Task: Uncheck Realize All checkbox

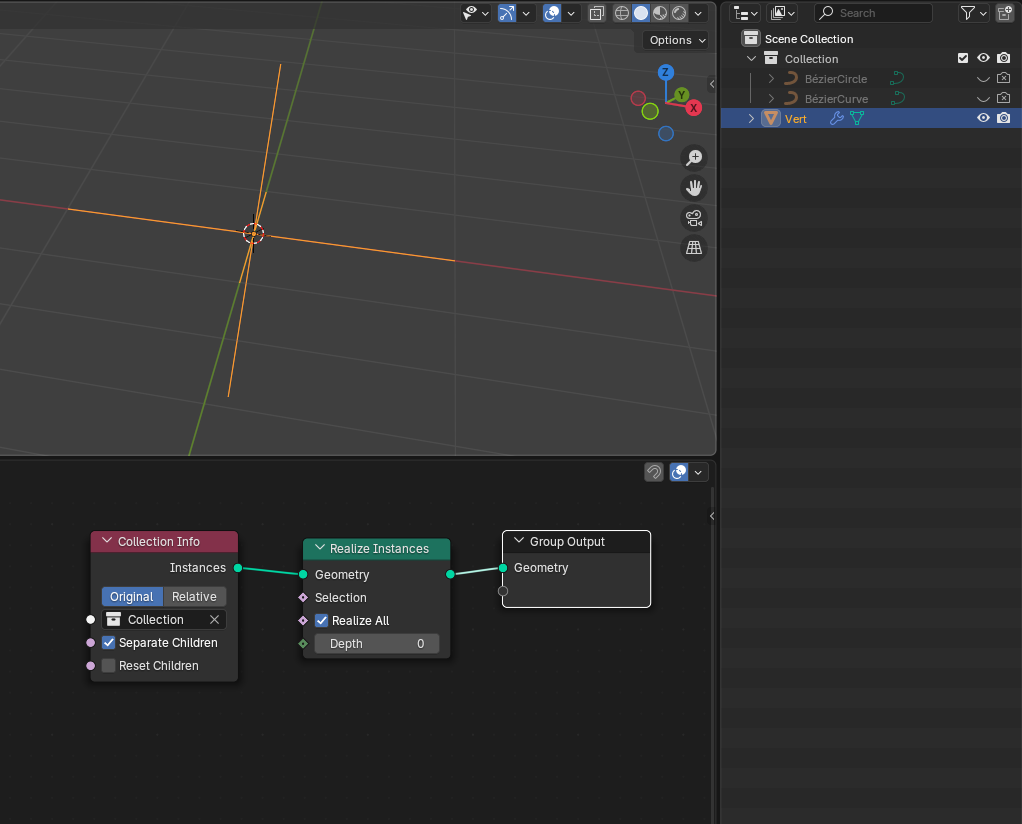Action: [321, 621]
